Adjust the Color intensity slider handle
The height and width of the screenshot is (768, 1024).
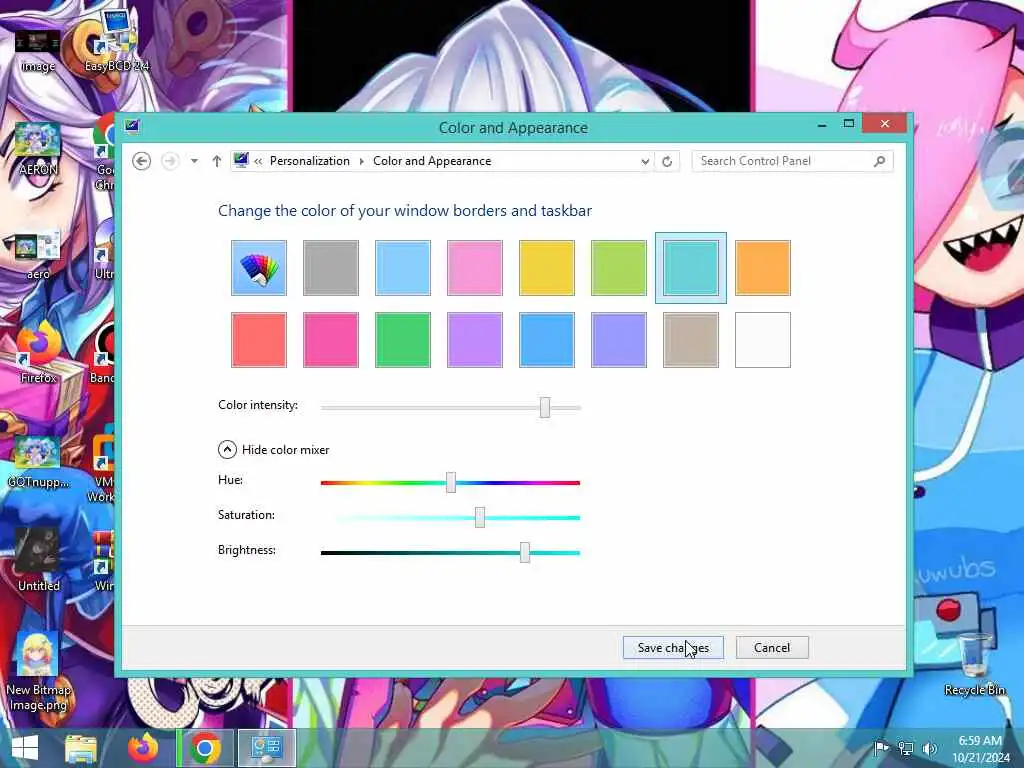click(x=545, y=407)
